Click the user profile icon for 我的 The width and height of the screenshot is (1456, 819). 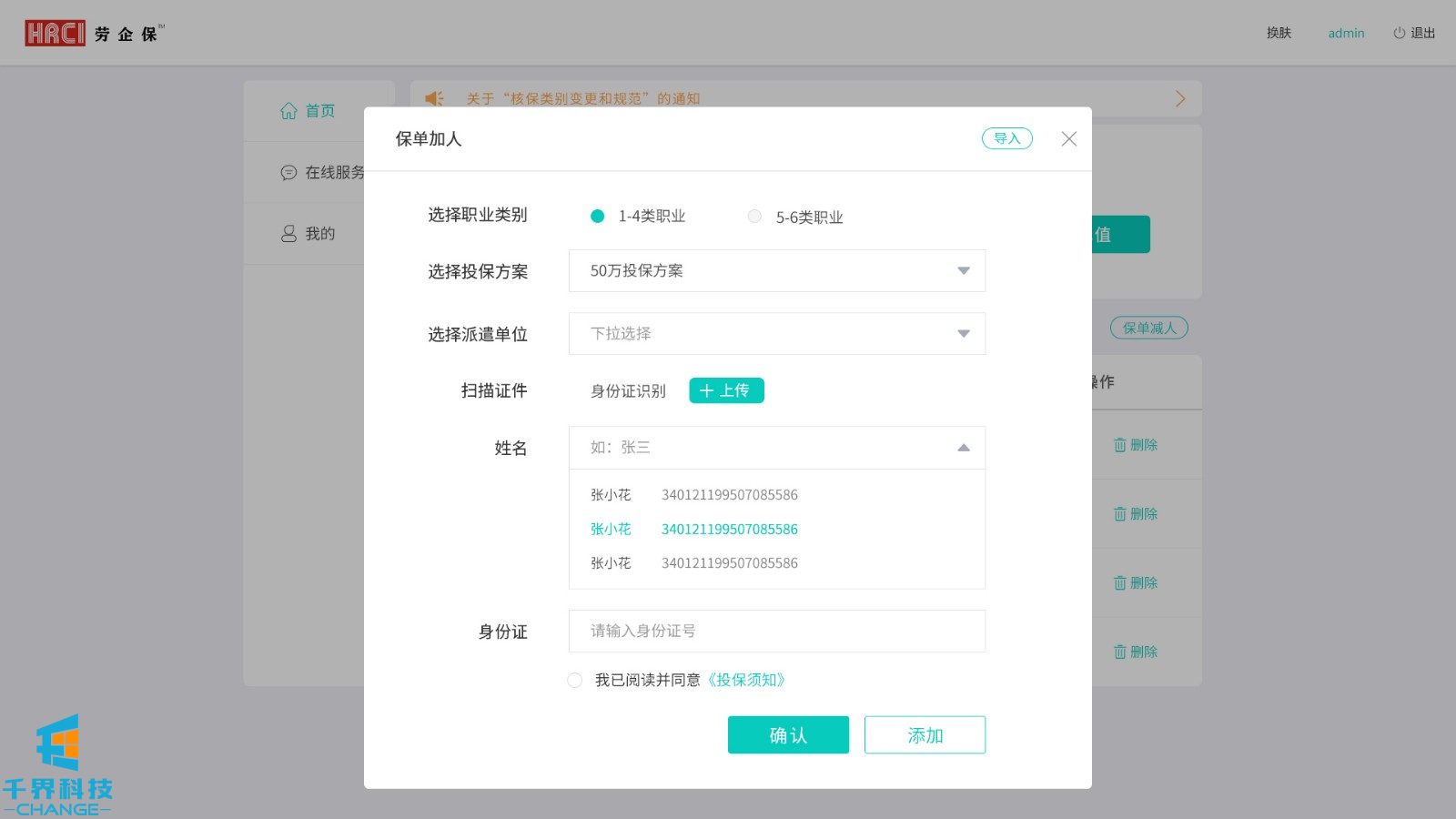coord(288,234)
